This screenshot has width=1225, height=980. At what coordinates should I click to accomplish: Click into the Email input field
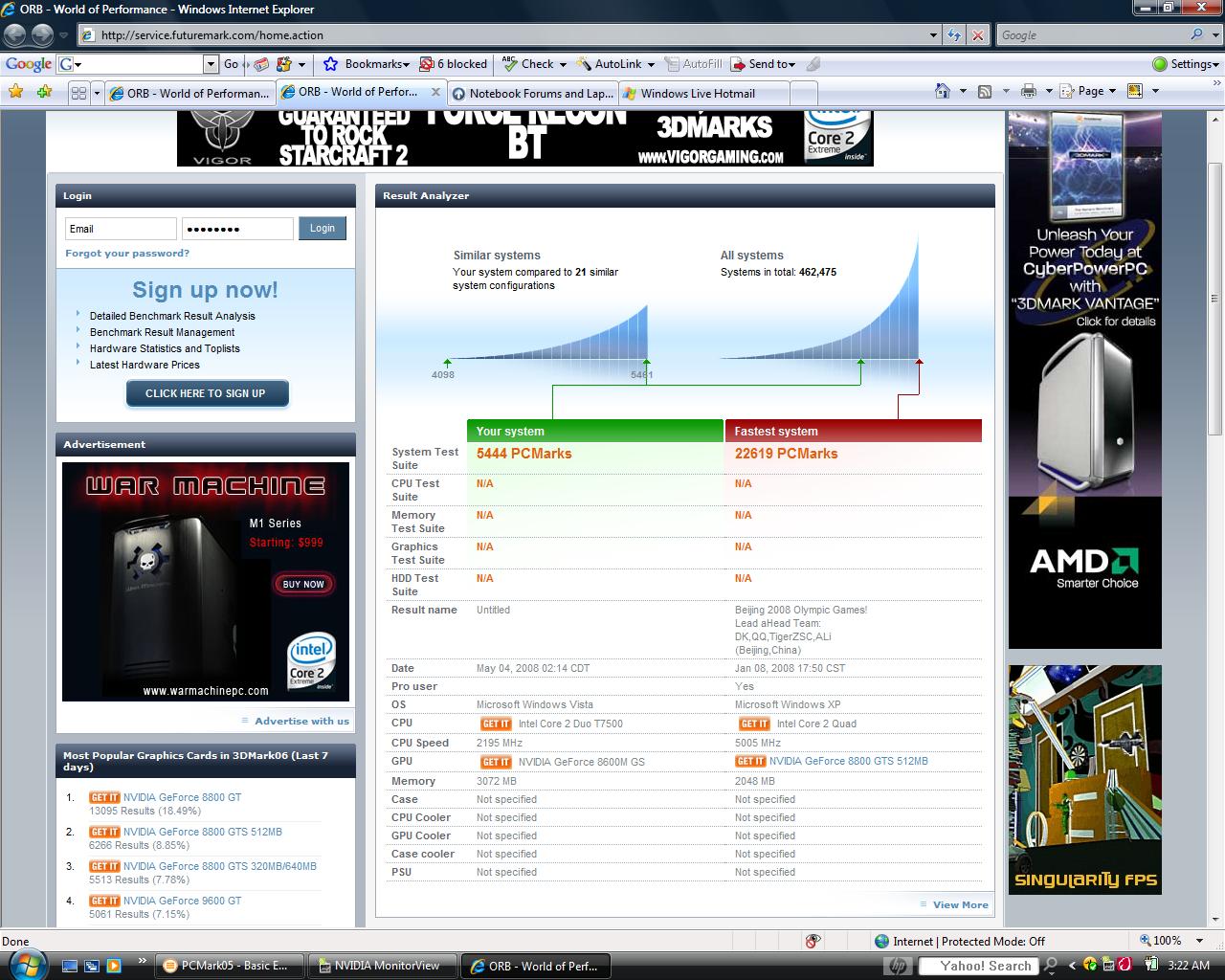(121, 229)
